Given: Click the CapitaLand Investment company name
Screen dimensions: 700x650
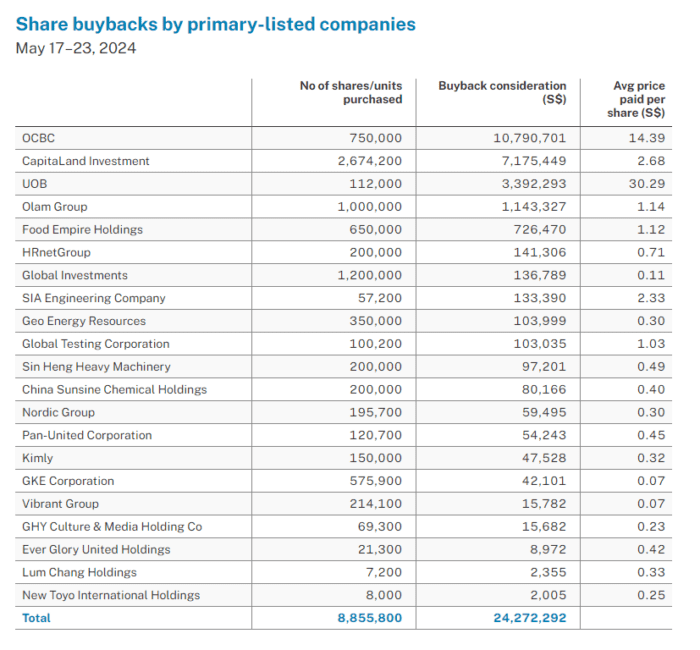Looking at the screenshot, I should pyautogui.click(x=86, y=161).
